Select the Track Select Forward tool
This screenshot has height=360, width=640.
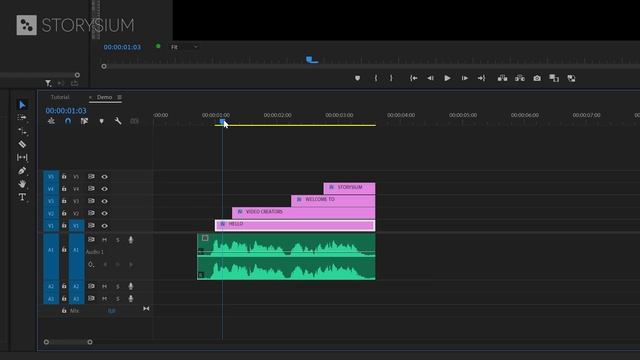click(22, 118)
